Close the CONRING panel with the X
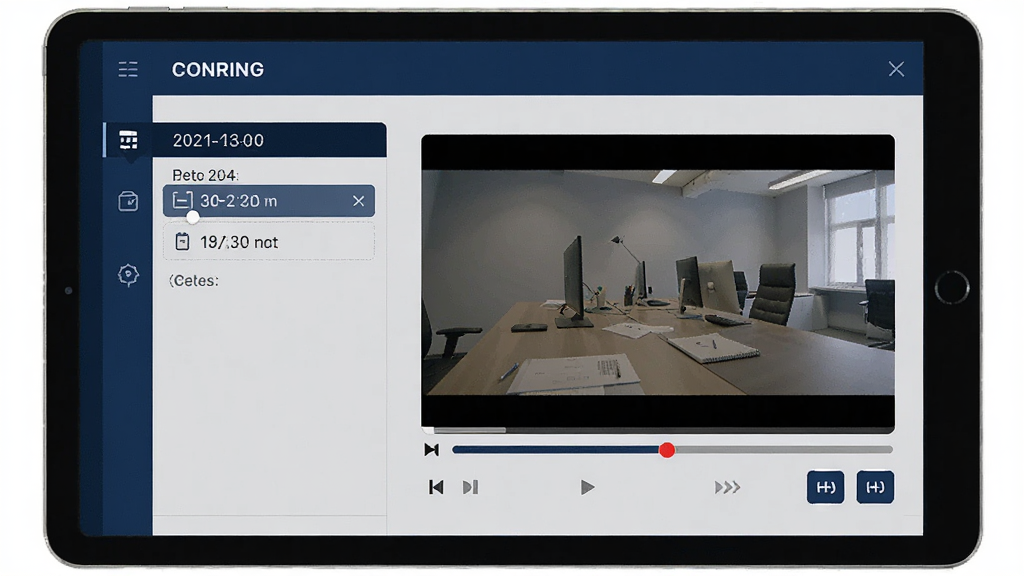The image size is (1024, 576). click(896, 69)
